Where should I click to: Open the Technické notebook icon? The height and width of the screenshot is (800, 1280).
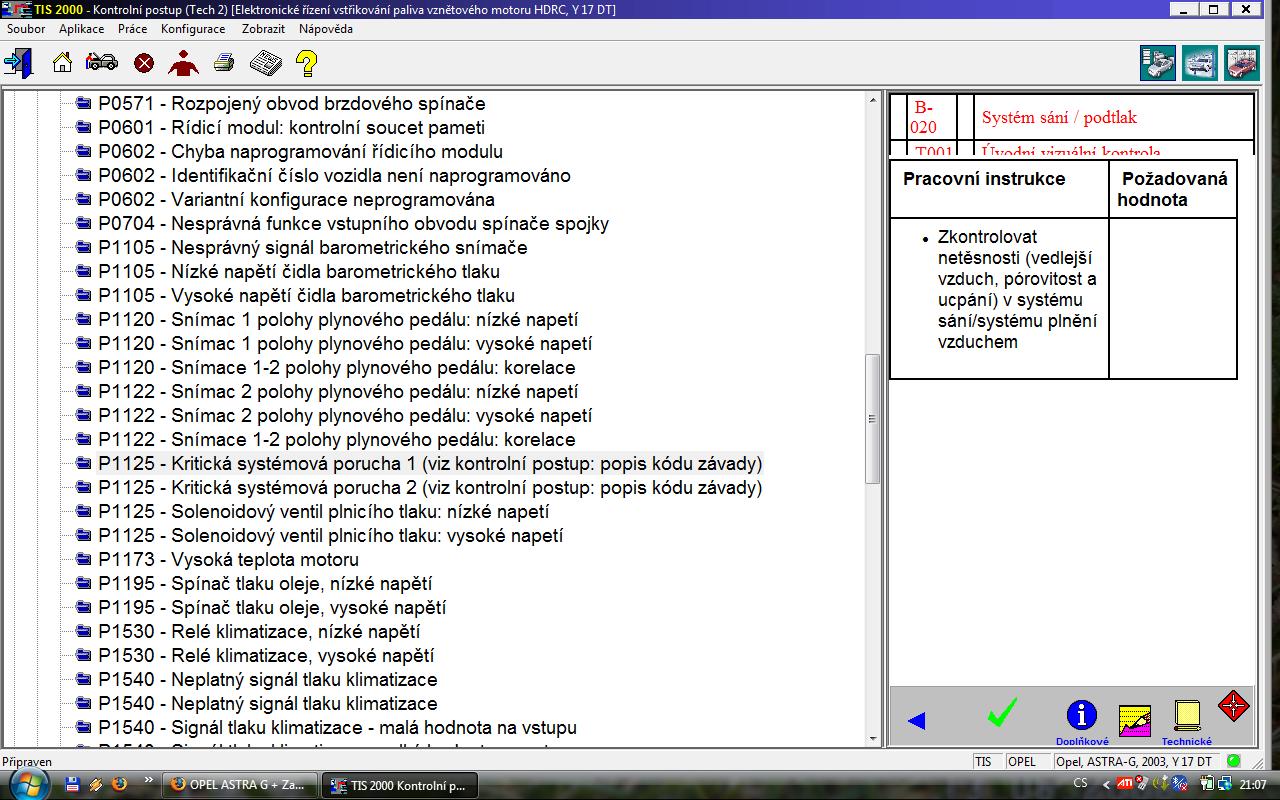point(1187,716)
